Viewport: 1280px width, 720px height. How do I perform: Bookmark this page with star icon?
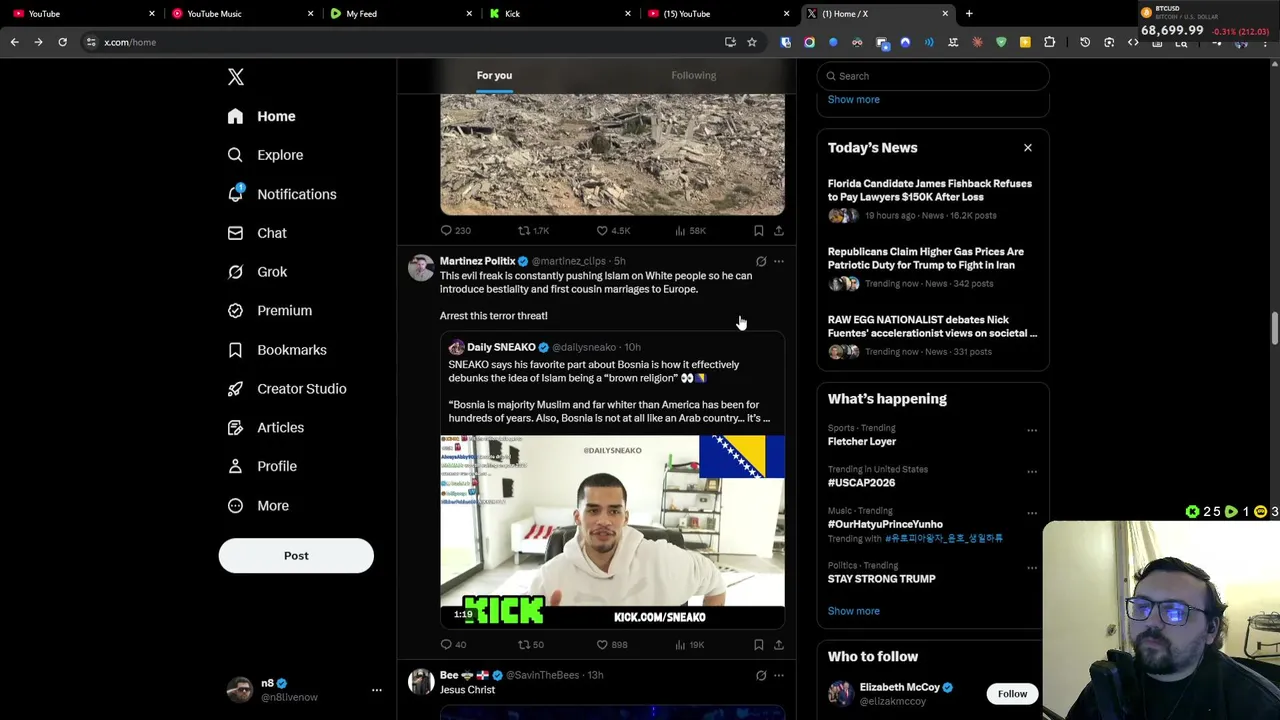(752, 42)
